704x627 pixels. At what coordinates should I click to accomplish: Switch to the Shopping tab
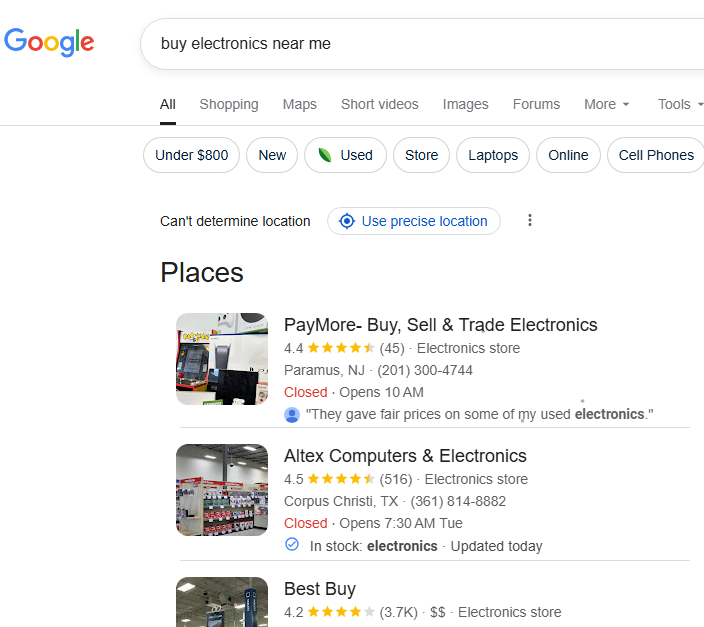click(x=229, y=104)
